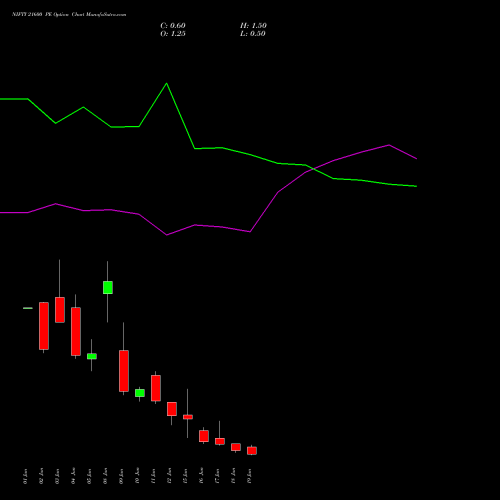500x500 pixels.
Task: Click the 05 Jan date label
Action: [89, 476]
